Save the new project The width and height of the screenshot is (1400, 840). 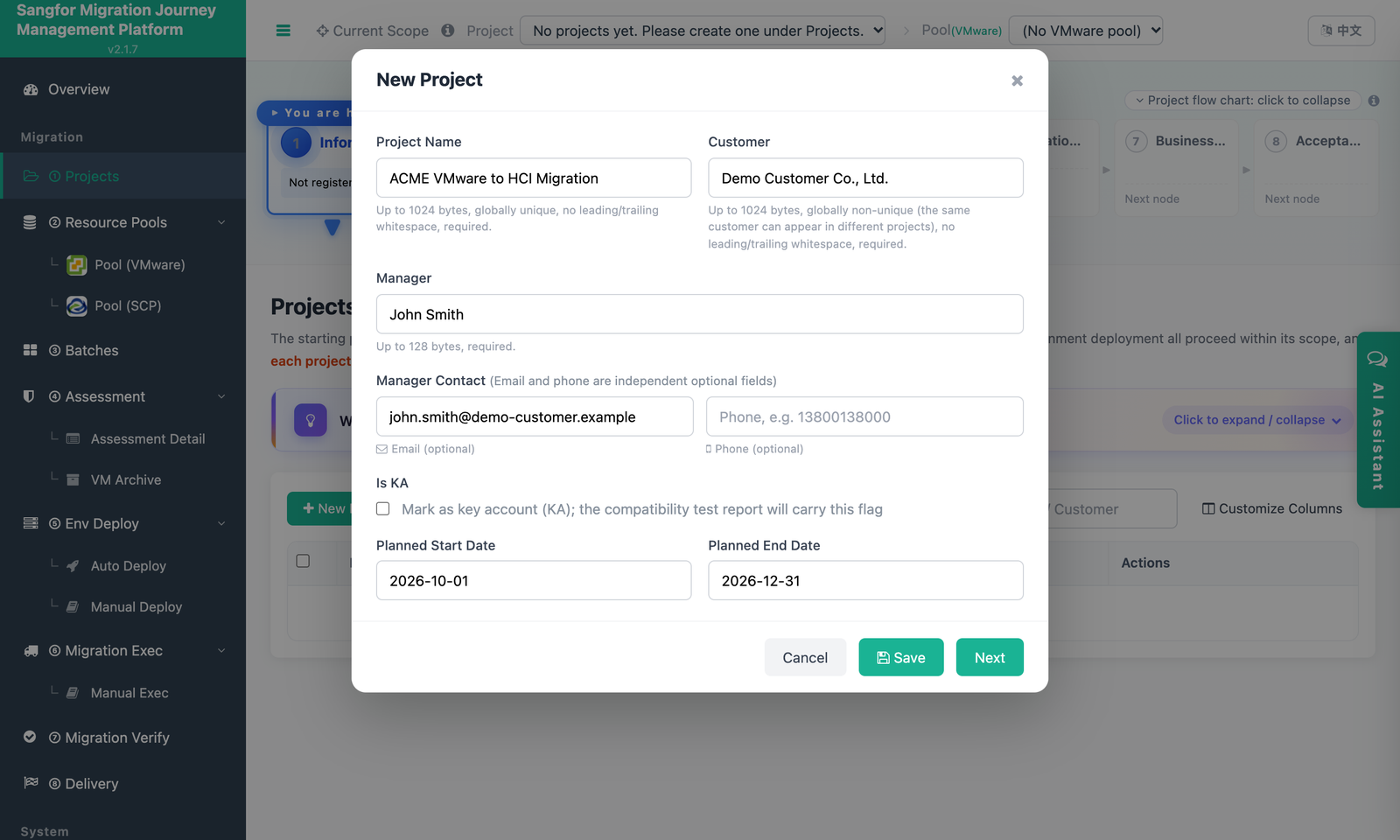[x=901, y=657]
